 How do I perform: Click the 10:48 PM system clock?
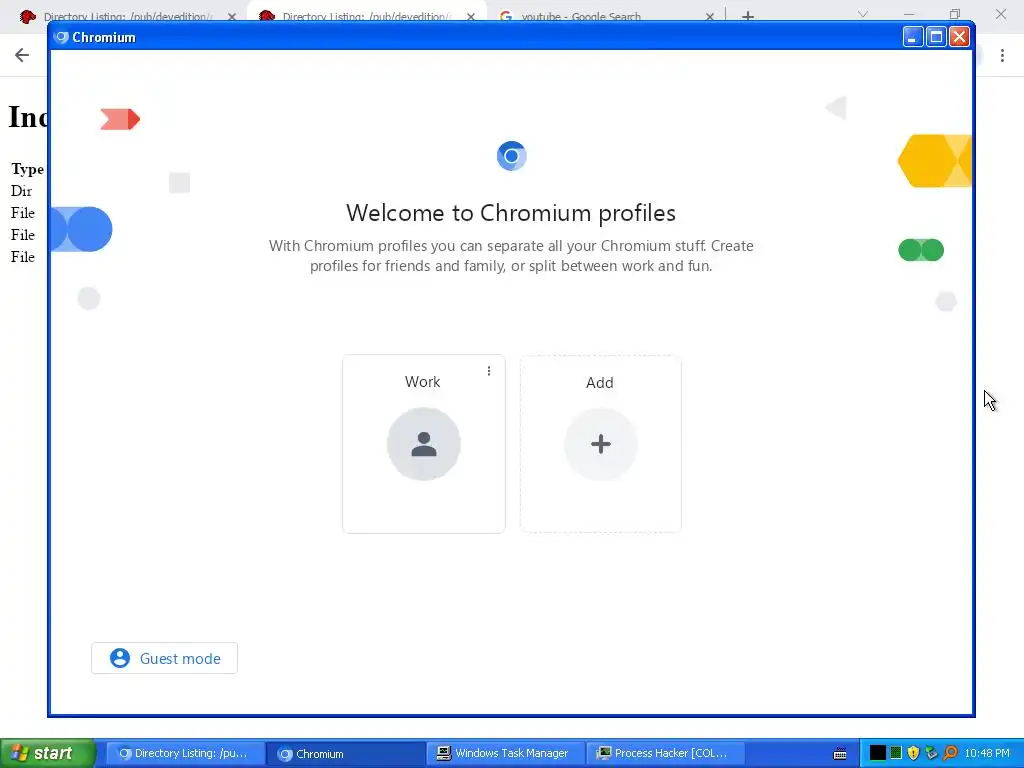[987, 753]
